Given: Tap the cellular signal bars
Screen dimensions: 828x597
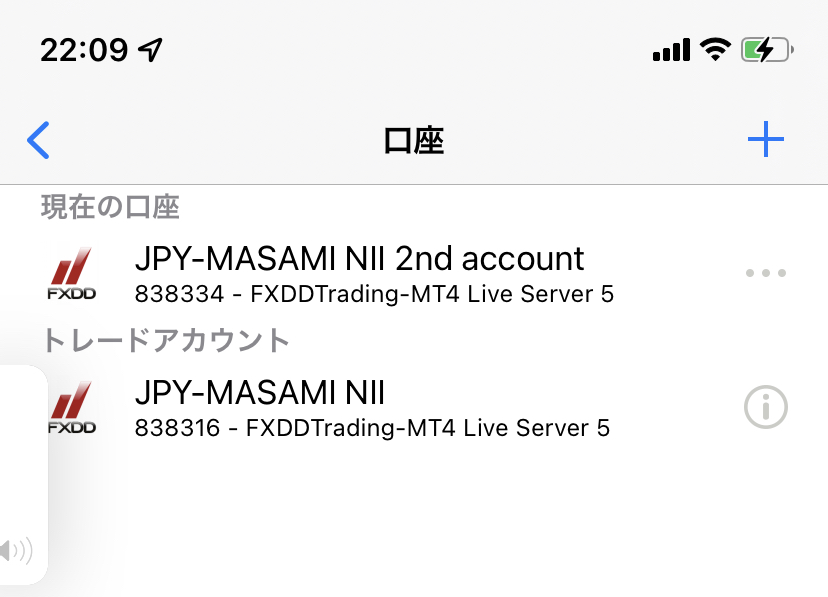Looking at the screenshot, I should coord(671,50).
